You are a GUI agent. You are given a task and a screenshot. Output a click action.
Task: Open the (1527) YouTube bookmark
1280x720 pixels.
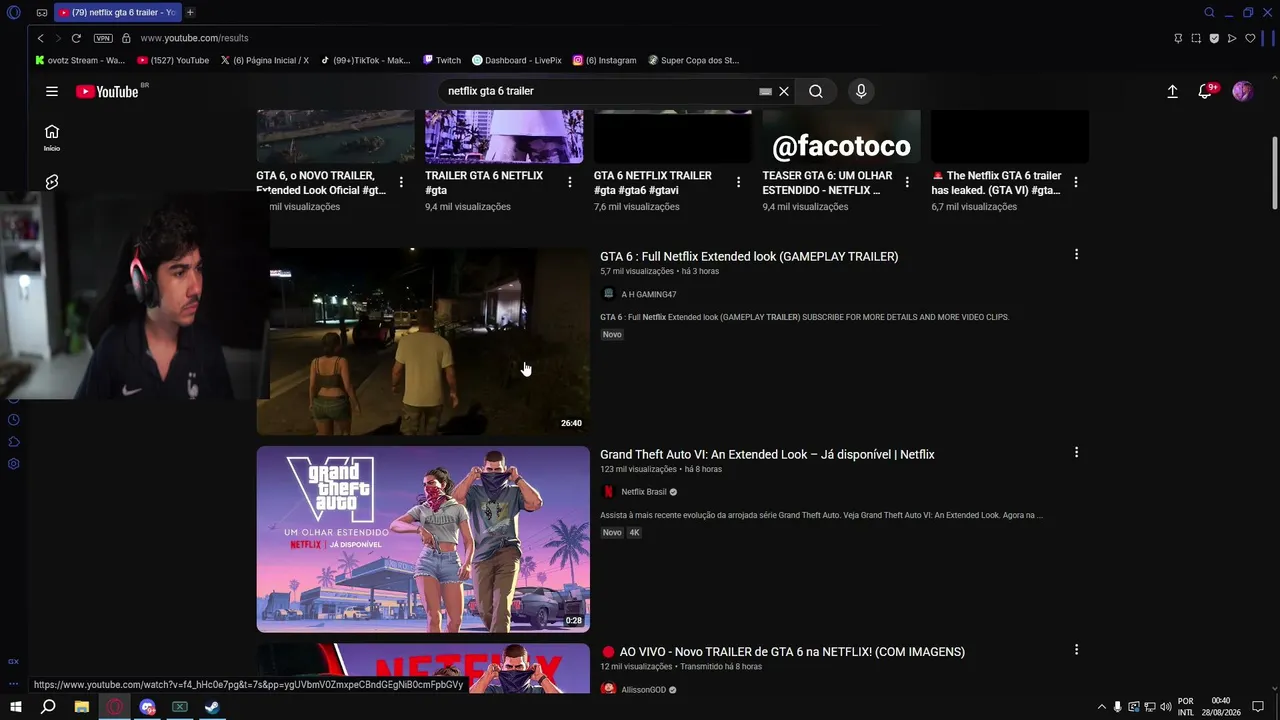(173, 60)
